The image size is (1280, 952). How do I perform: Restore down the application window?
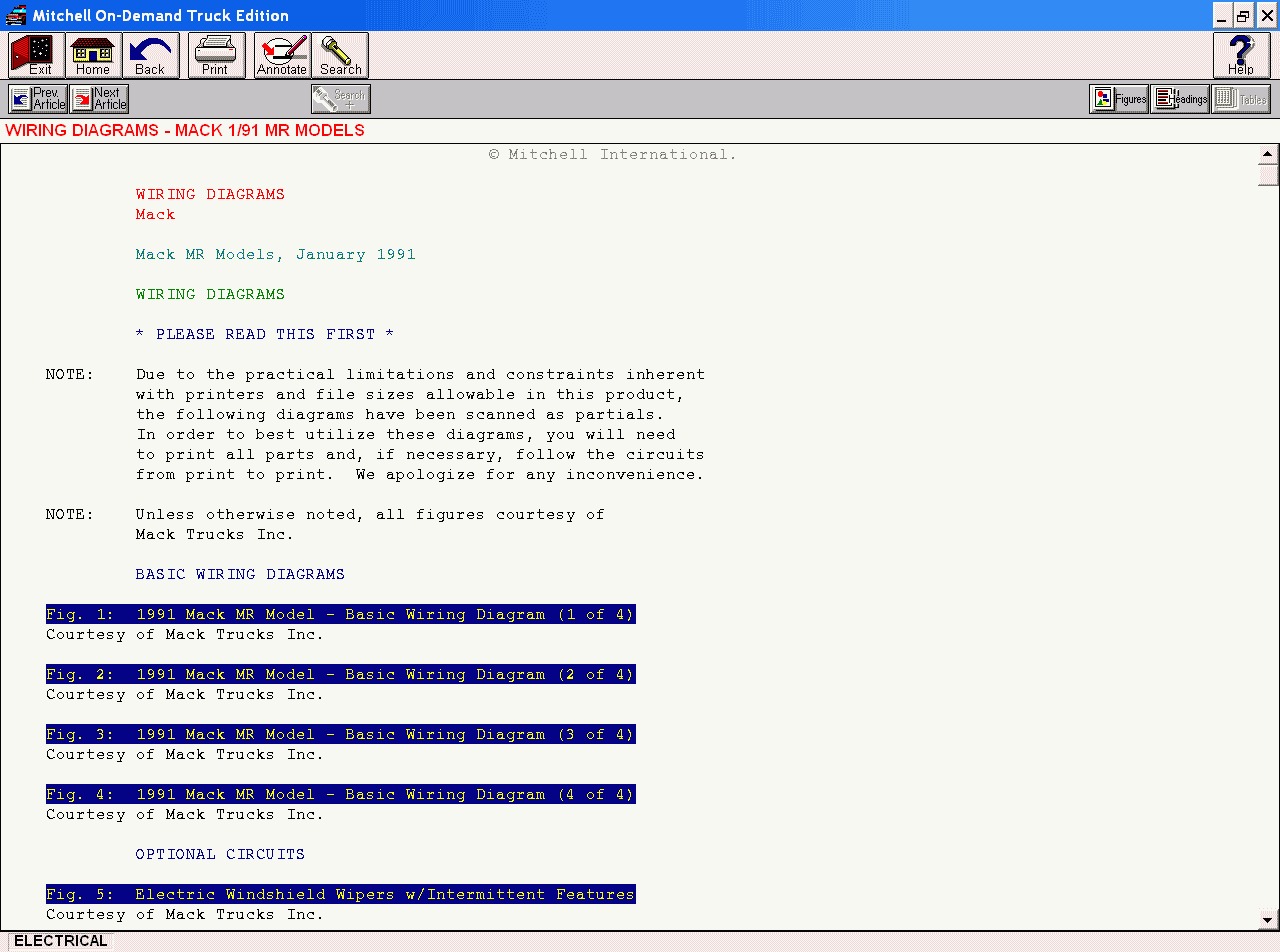click(x=1243, y=15)
